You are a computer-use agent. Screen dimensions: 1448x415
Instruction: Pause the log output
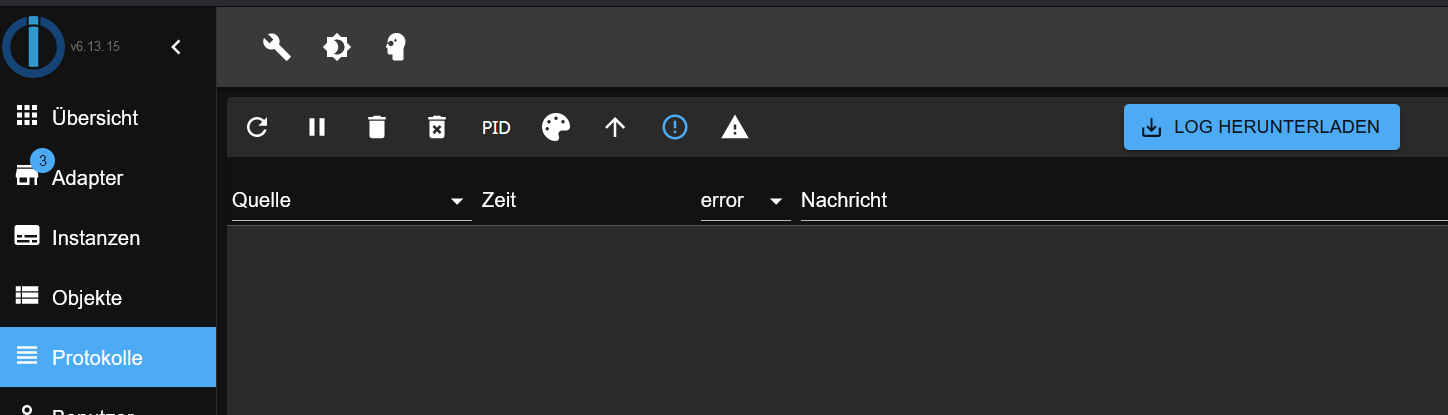coord(317,127)
